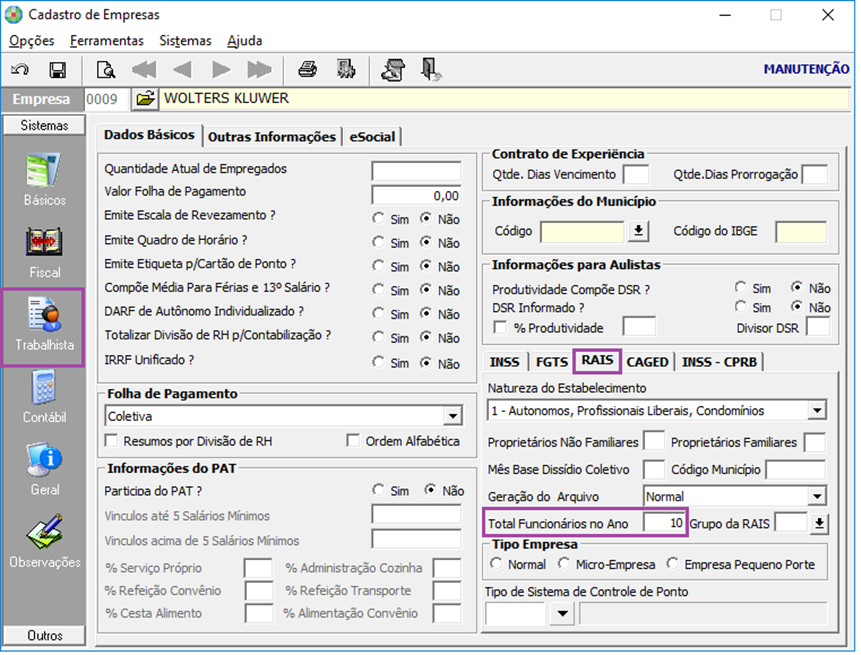Click the printer icon
Viewport: 861px width, 655px height.
click(308, 70)
